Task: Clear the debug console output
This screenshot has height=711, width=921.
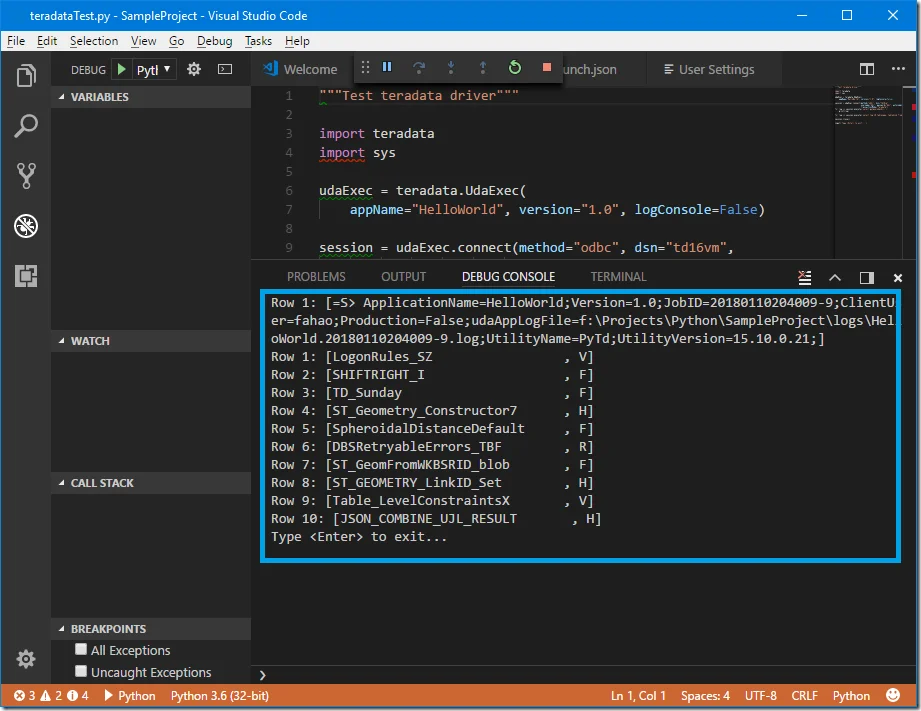Action: (x=805, y=277)
